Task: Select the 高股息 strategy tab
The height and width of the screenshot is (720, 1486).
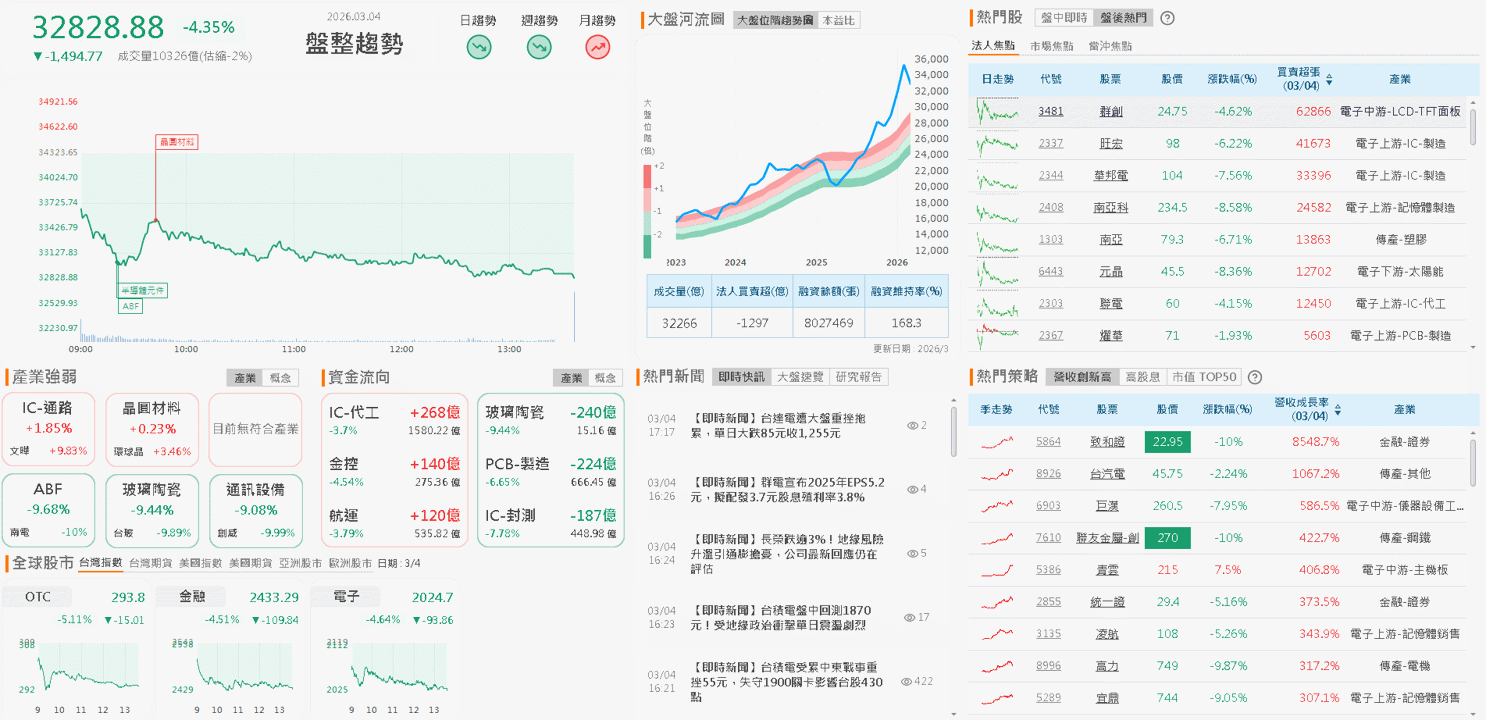Action: click(x=1143, y=377)
